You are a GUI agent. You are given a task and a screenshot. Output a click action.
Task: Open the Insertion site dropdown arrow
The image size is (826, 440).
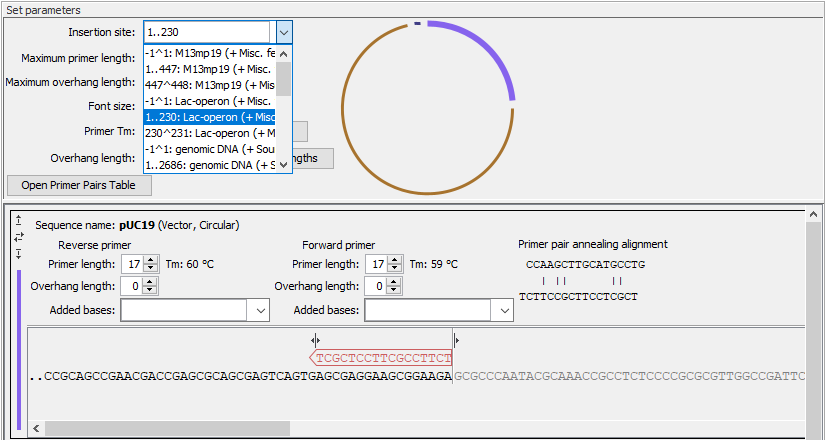[x=283, y=33]
